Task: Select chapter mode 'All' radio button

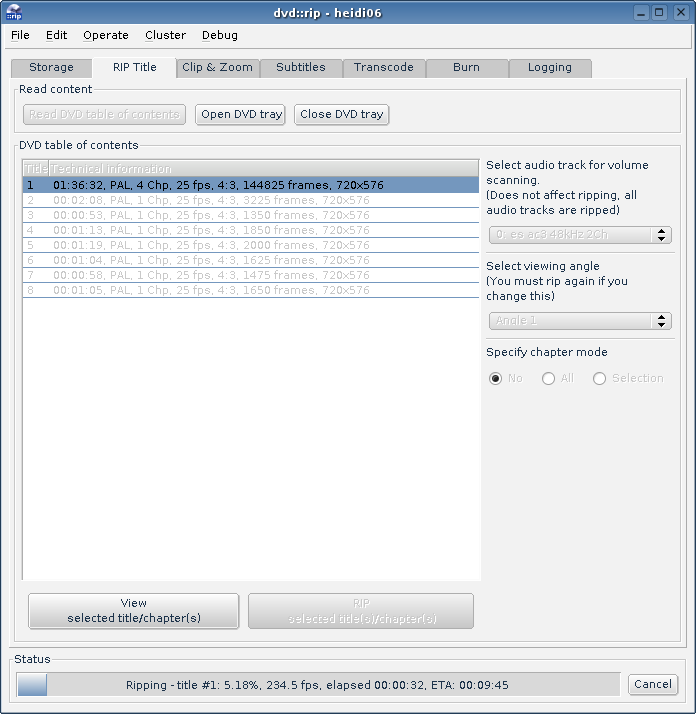Action: click(548, 378)
